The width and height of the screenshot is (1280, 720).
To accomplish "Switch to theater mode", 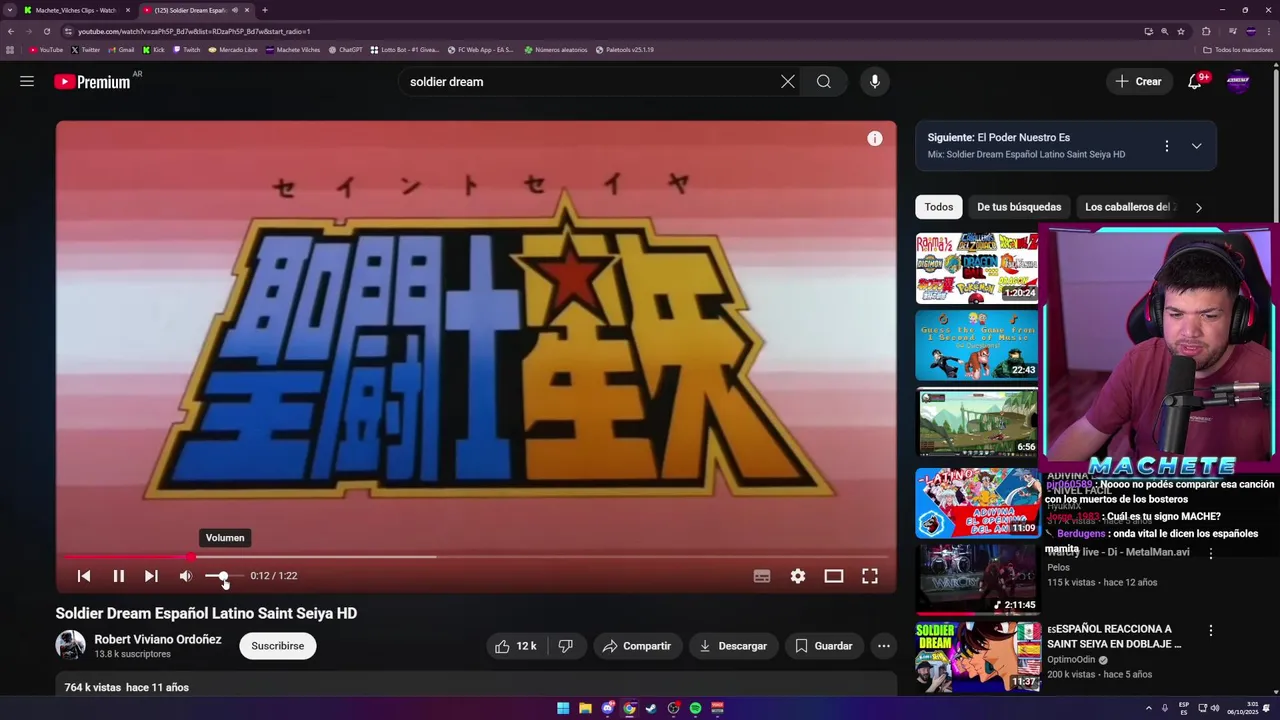I will point(834,576).
